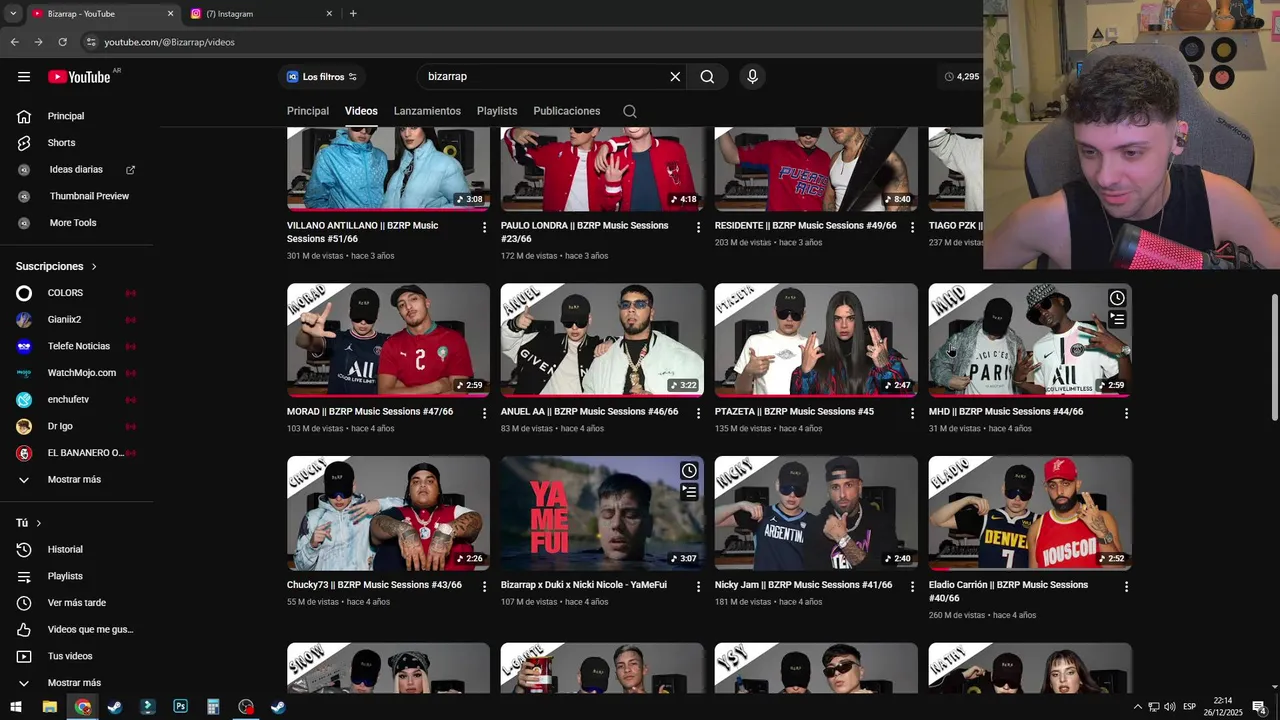The image size is (1280, 720).
Task: Switch to the Instagram browser tab
Action: pos(260,14)
